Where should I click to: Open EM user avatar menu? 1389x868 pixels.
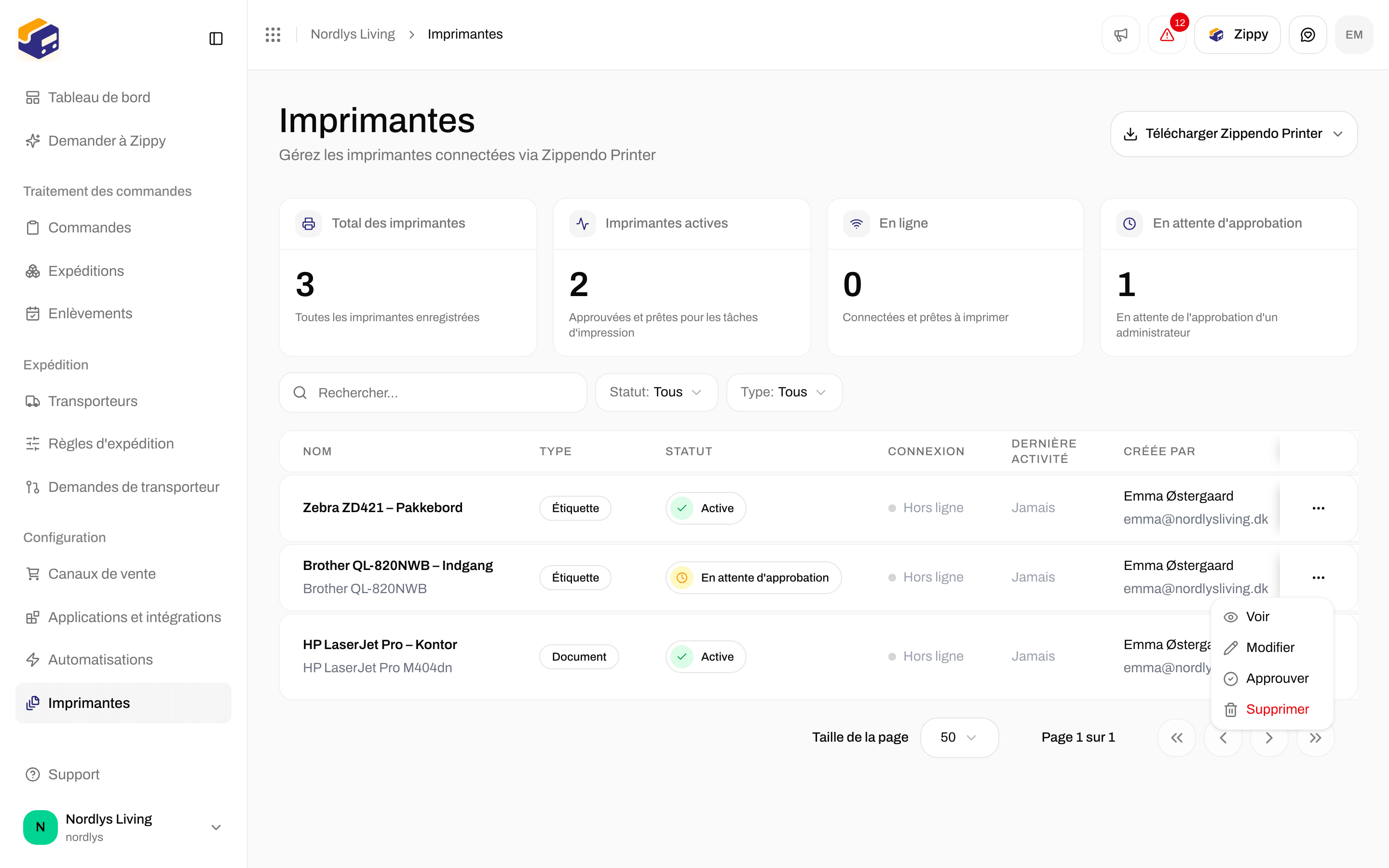(1354, 34)
